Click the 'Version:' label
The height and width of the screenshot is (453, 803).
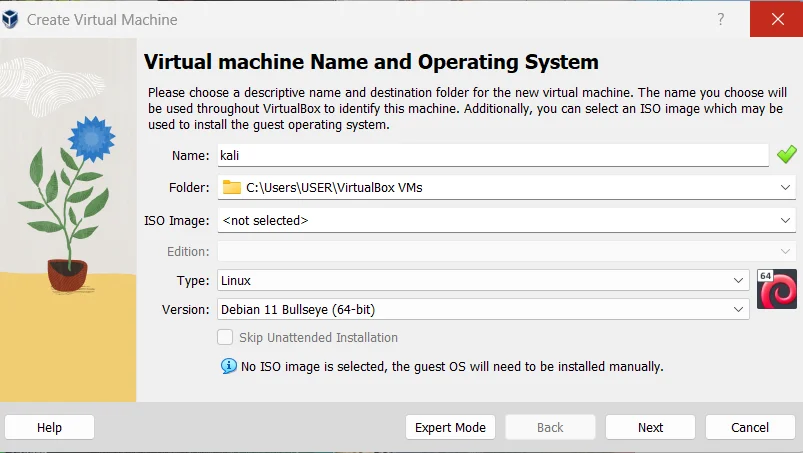pyautogui.click(x=185, y=310)
